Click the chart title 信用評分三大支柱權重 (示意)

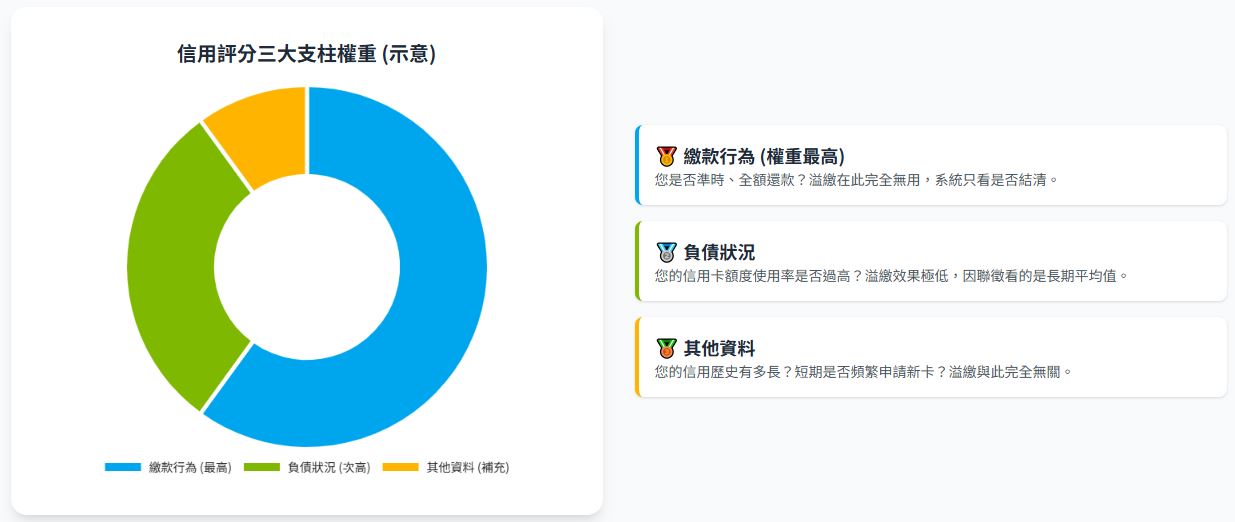point(306,54)
